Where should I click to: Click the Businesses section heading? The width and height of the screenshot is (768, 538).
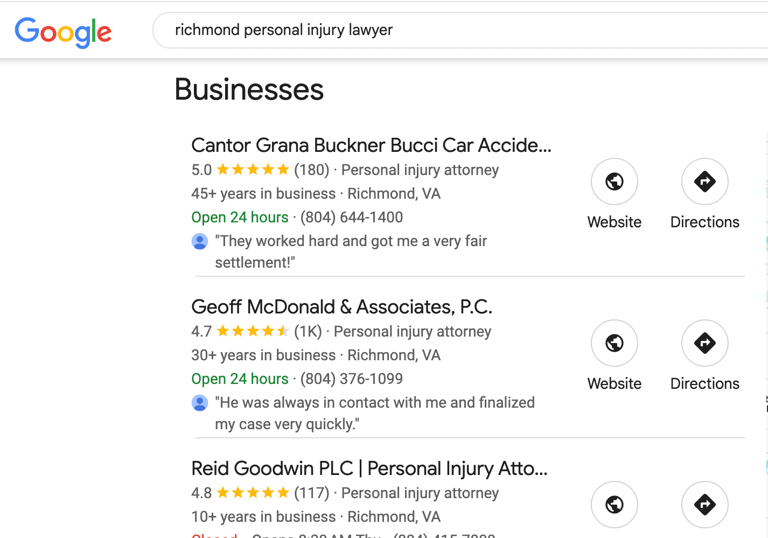(249, 89)
